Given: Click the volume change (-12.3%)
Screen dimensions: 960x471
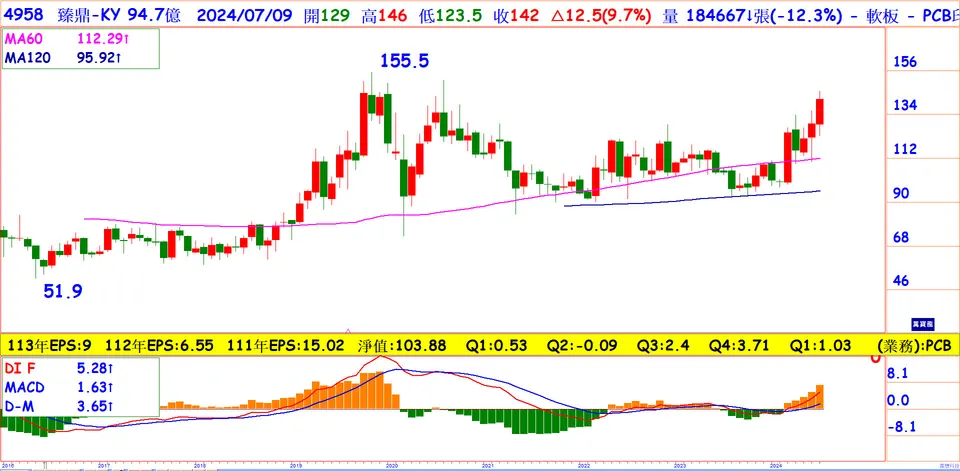Looking at the screenshot, I should click(x=806, y=13).
